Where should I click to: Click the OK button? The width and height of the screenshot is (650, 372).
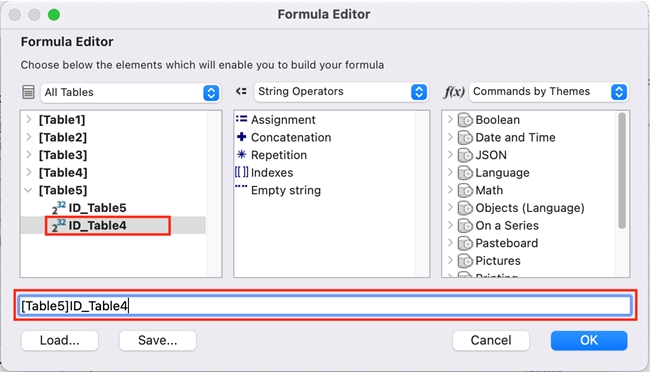pyautogui.click(x=589, y=340)
